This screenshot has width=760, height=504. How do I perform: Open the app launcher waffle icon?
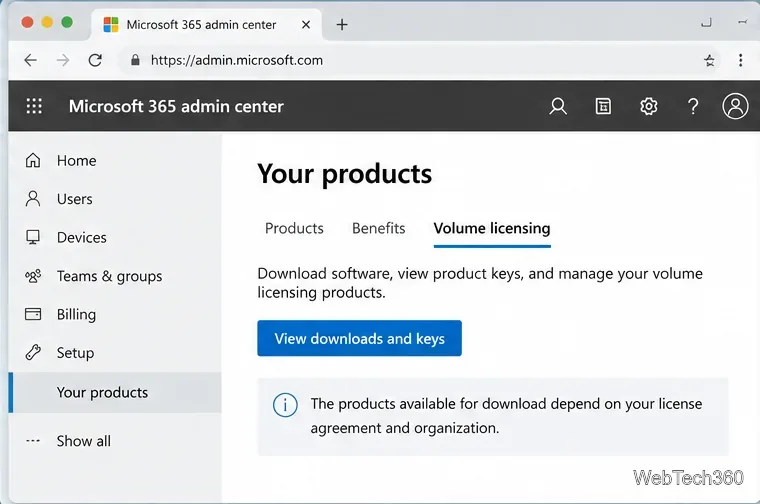pos(34,106)
